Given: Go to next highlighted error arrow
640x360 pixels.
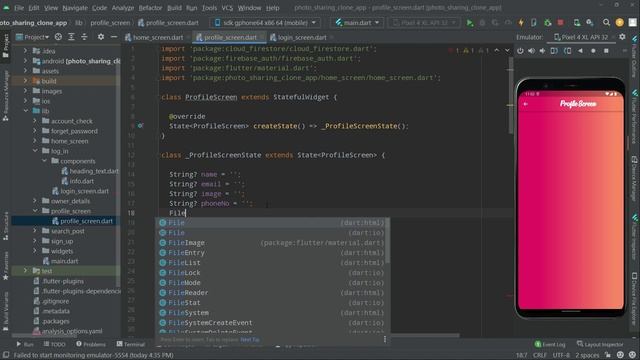Looking at the screenshot, I should click(507, 51).
